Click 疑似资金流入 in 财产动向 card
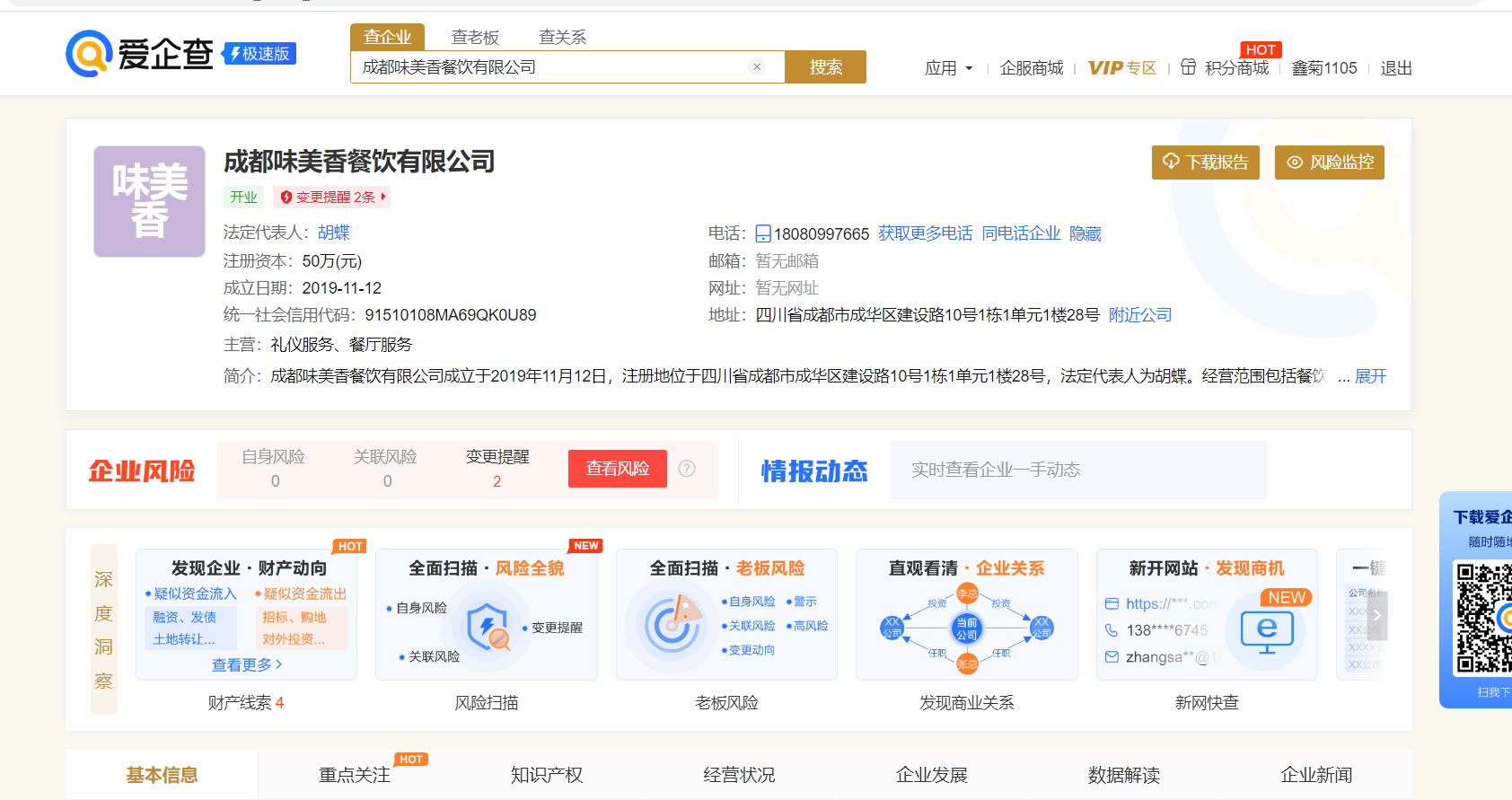 click(x=195, y=593)
